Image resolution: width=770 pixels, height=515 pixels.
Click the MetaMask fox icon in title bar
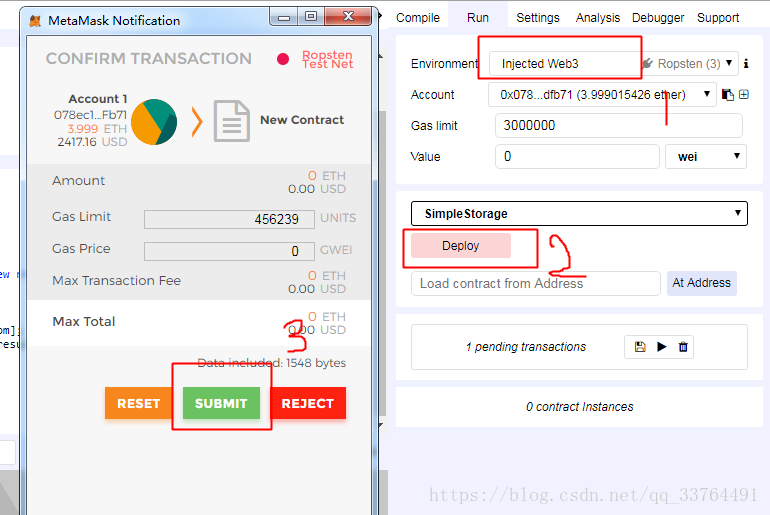35,20
